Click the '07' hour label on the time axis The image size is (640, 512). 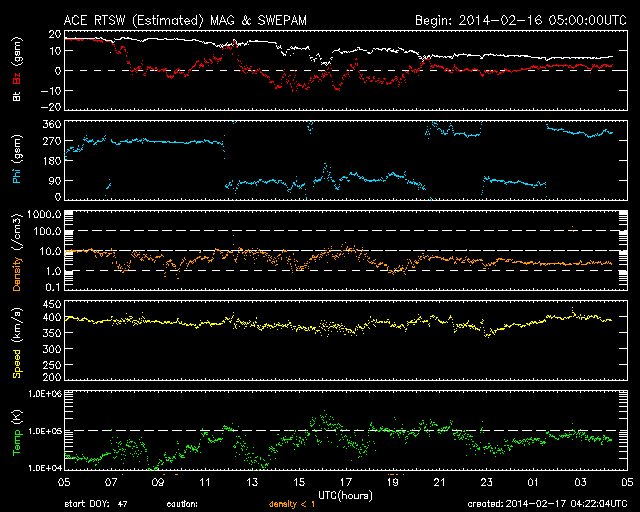(111, 482)
